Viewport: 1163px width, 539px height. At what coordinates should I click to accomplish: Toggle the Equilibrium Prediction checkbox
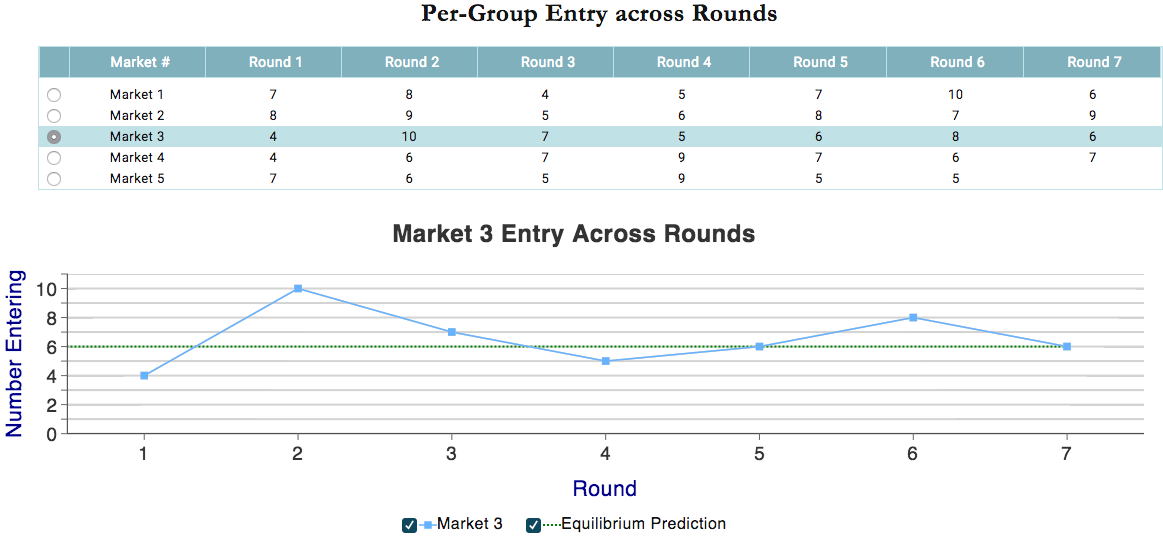pos(533,525)
